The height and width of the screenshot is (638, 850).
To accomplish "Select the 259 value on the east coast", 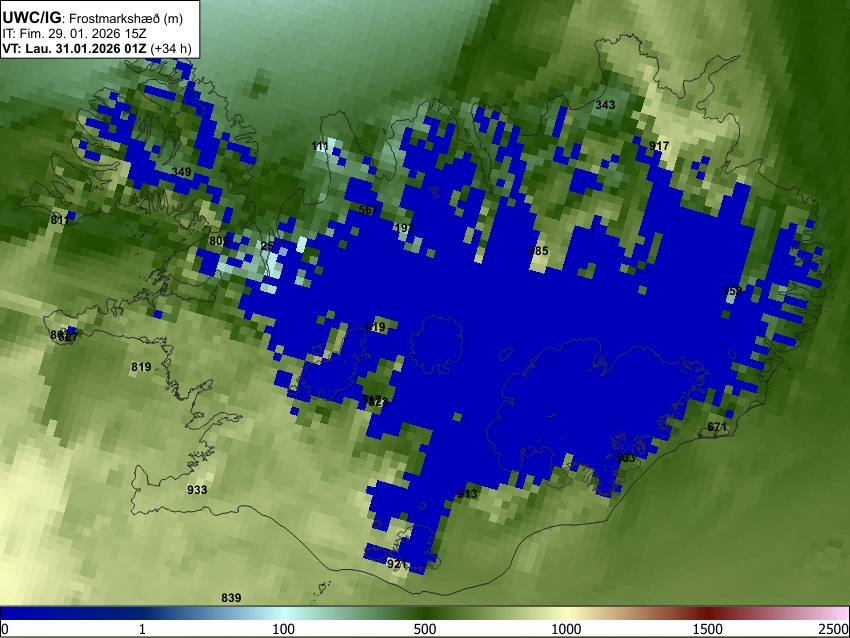I will pyautogui.click(x=732, y=291).
